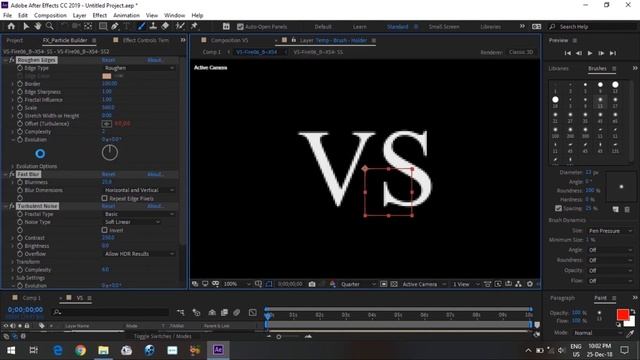
Task: Click the Home icon in the toolbar
Action: coord(11,27)
